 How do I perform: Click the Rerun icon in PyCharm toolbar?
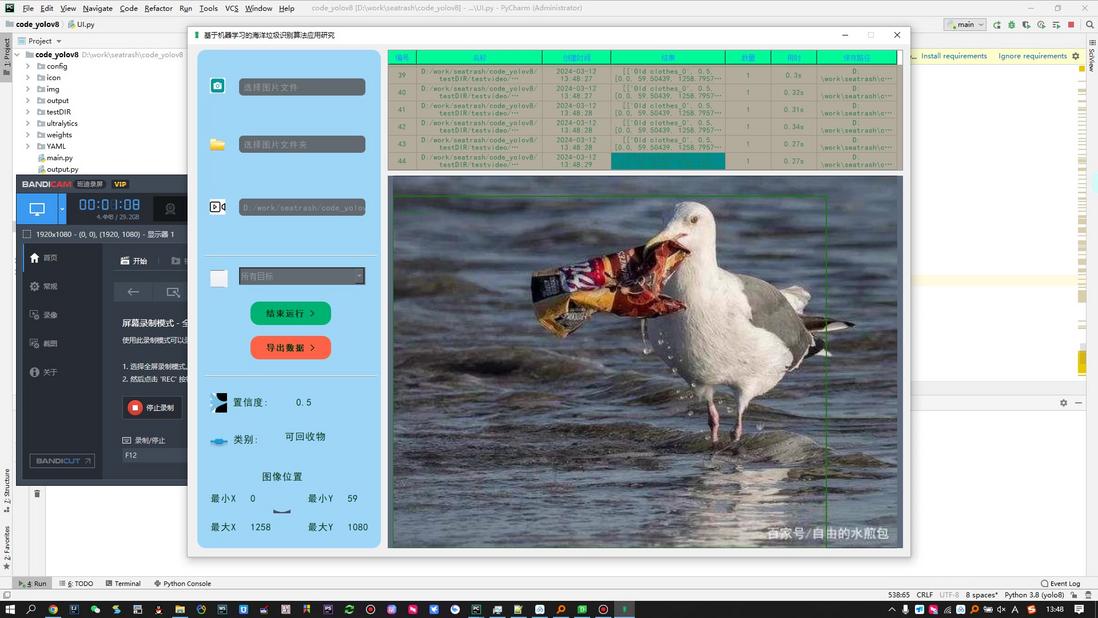[996, 24]
